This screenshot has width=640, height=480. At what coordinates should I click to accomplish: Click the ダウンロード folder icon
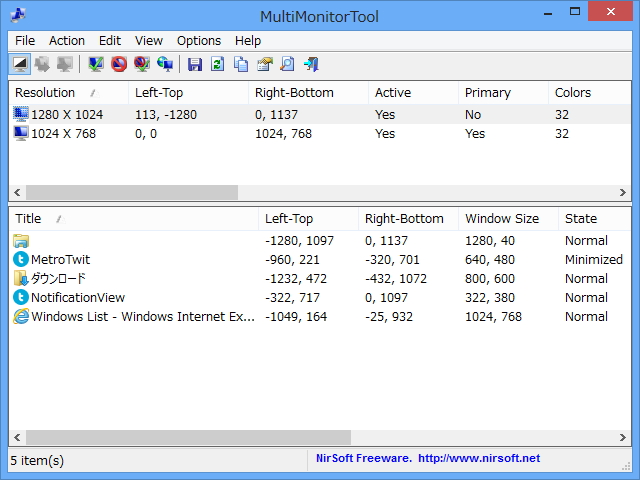tap(21, 278)
